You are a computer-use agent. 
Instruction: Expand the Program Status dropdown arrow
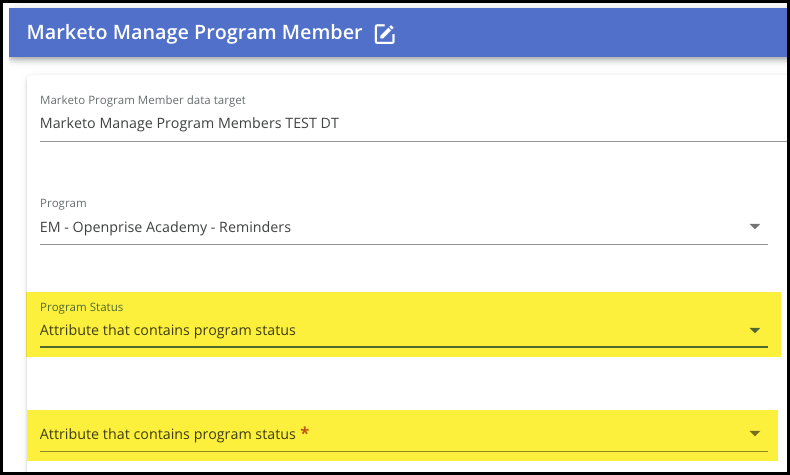pyautogui.click(x=754, y=330)
